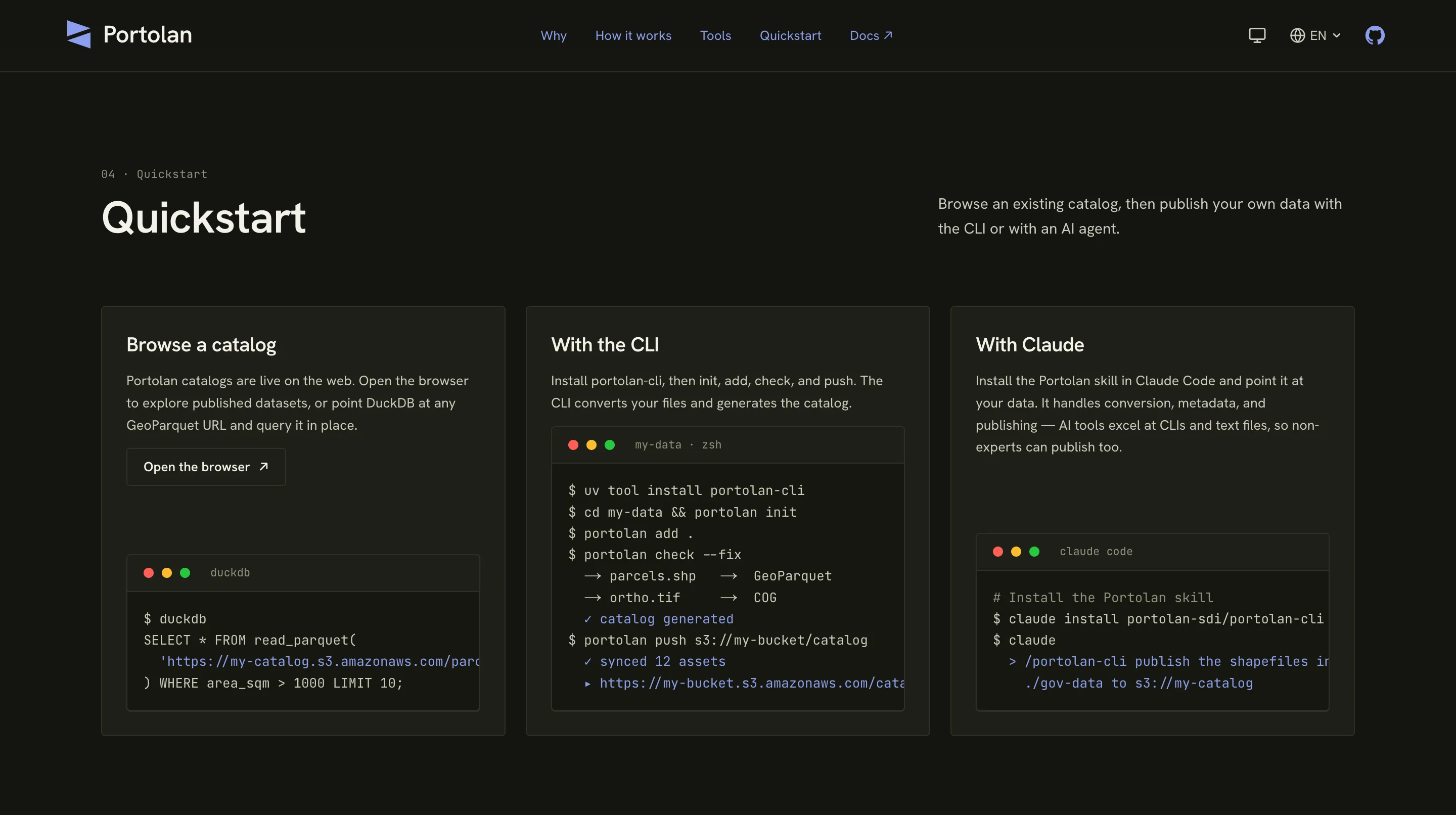
Task: Click the '$ claude' command line
Action: pos(1024,640)
